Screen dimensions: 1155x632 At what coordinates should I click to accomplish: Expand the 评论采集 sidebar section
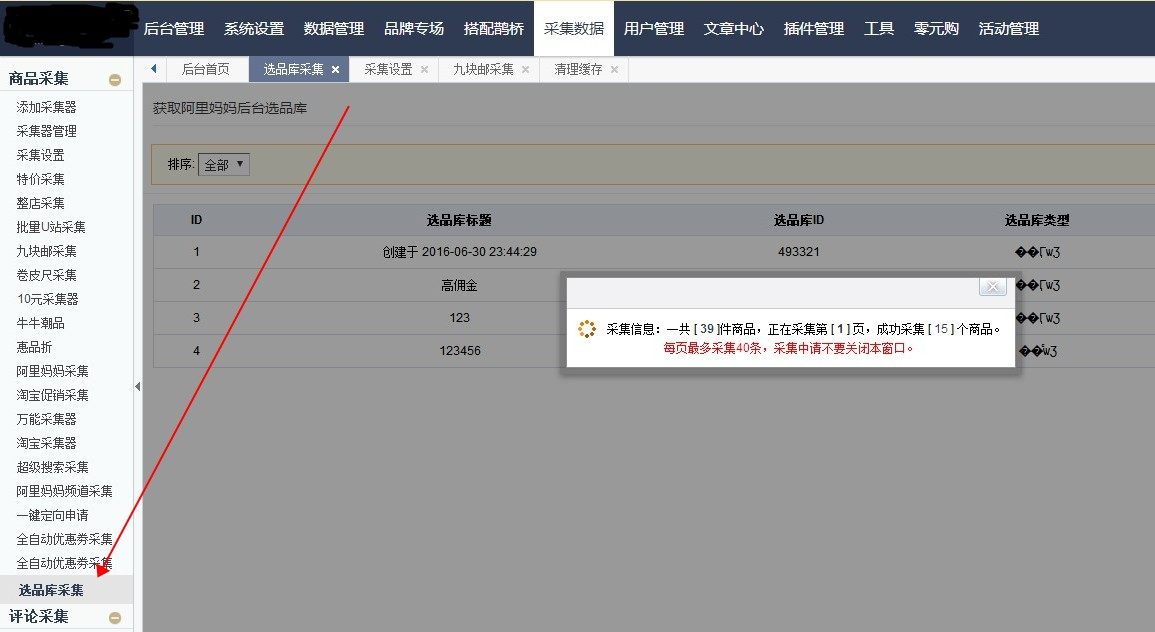115,618
